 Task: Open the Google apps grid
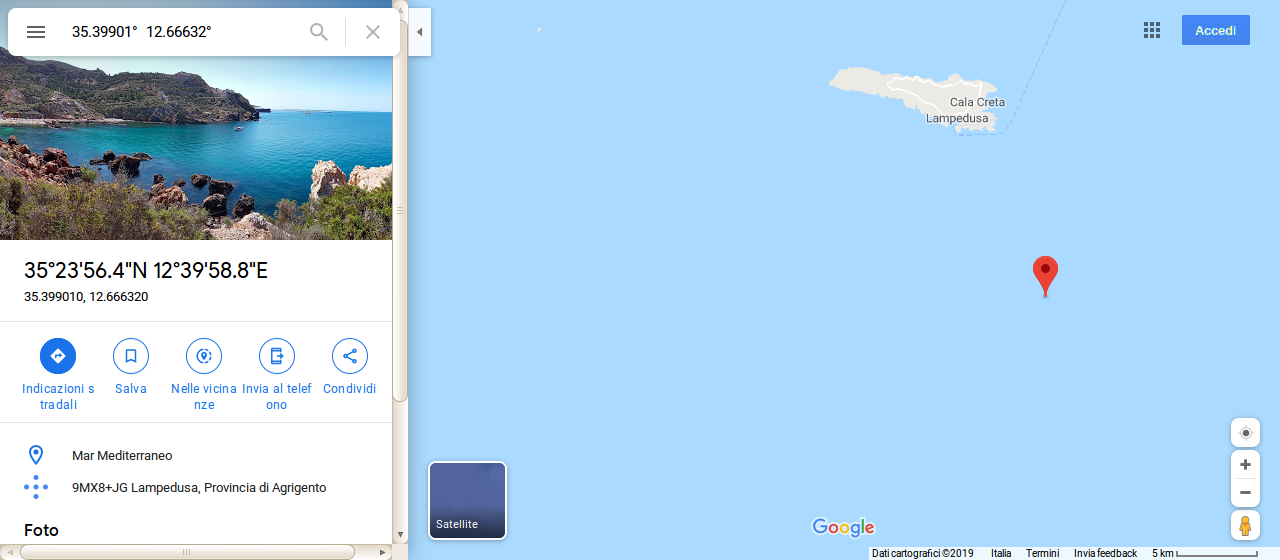[1152, 30]
